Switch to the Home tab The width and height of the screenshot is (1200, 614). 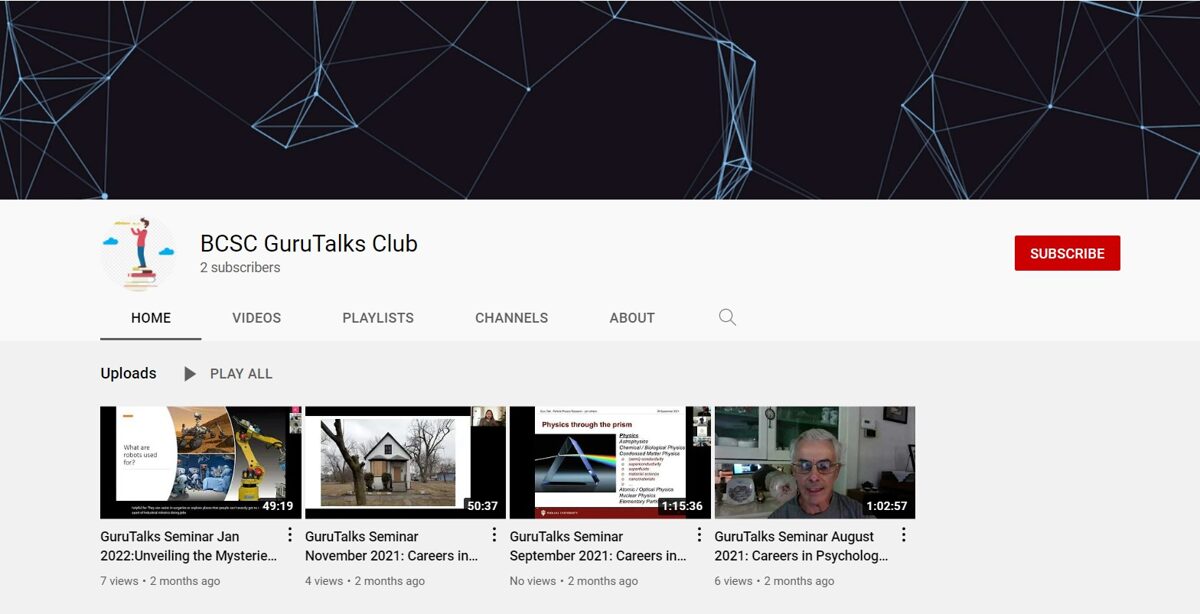coord(151,318)
